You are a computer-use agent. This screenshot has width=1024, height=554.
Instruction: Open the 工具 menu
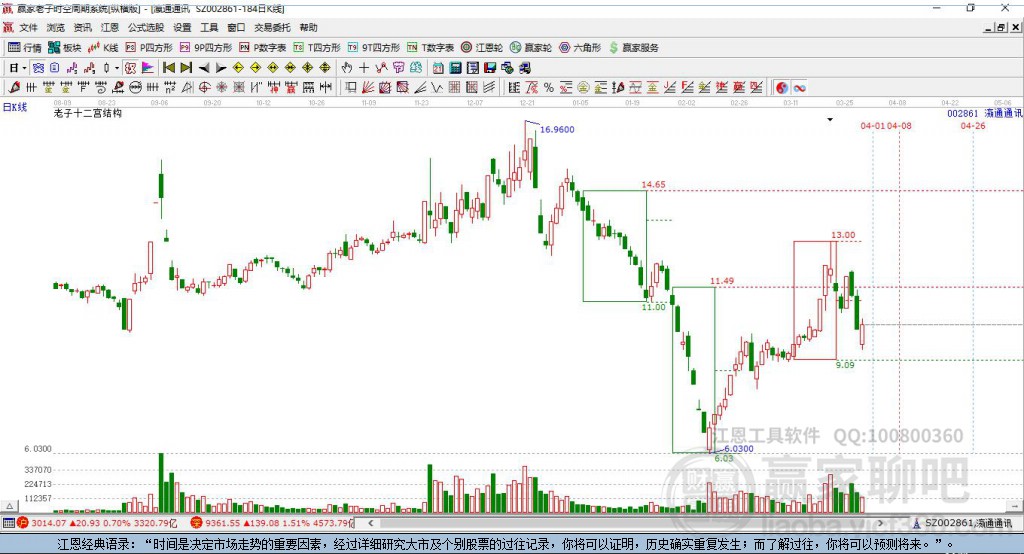tap(209, 27)
